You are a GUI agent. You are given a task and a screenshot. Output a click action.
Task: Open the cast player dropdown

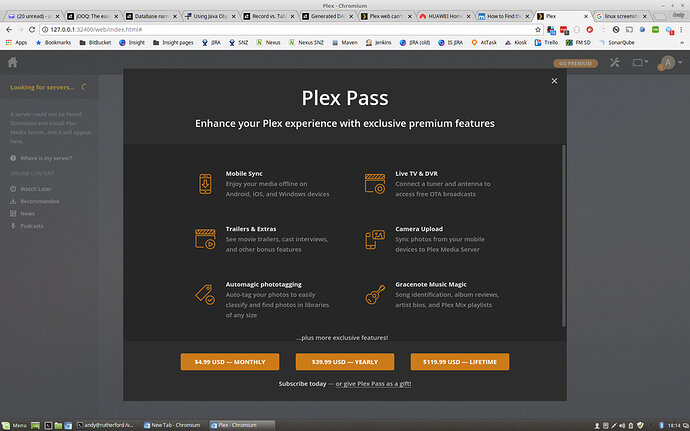(x=640, y=63)
